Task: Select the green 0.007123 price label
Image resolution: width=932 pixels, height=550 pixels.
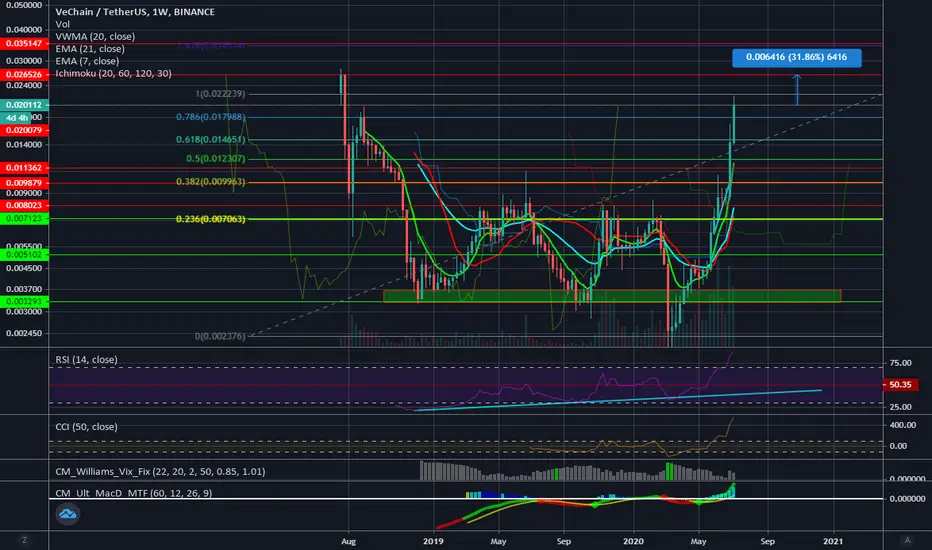Action: [24, 219]
